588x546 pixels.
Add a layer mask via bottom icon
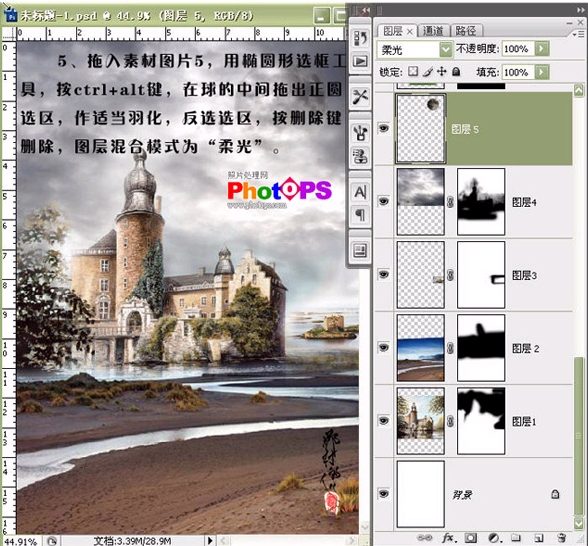pos(471,538)
